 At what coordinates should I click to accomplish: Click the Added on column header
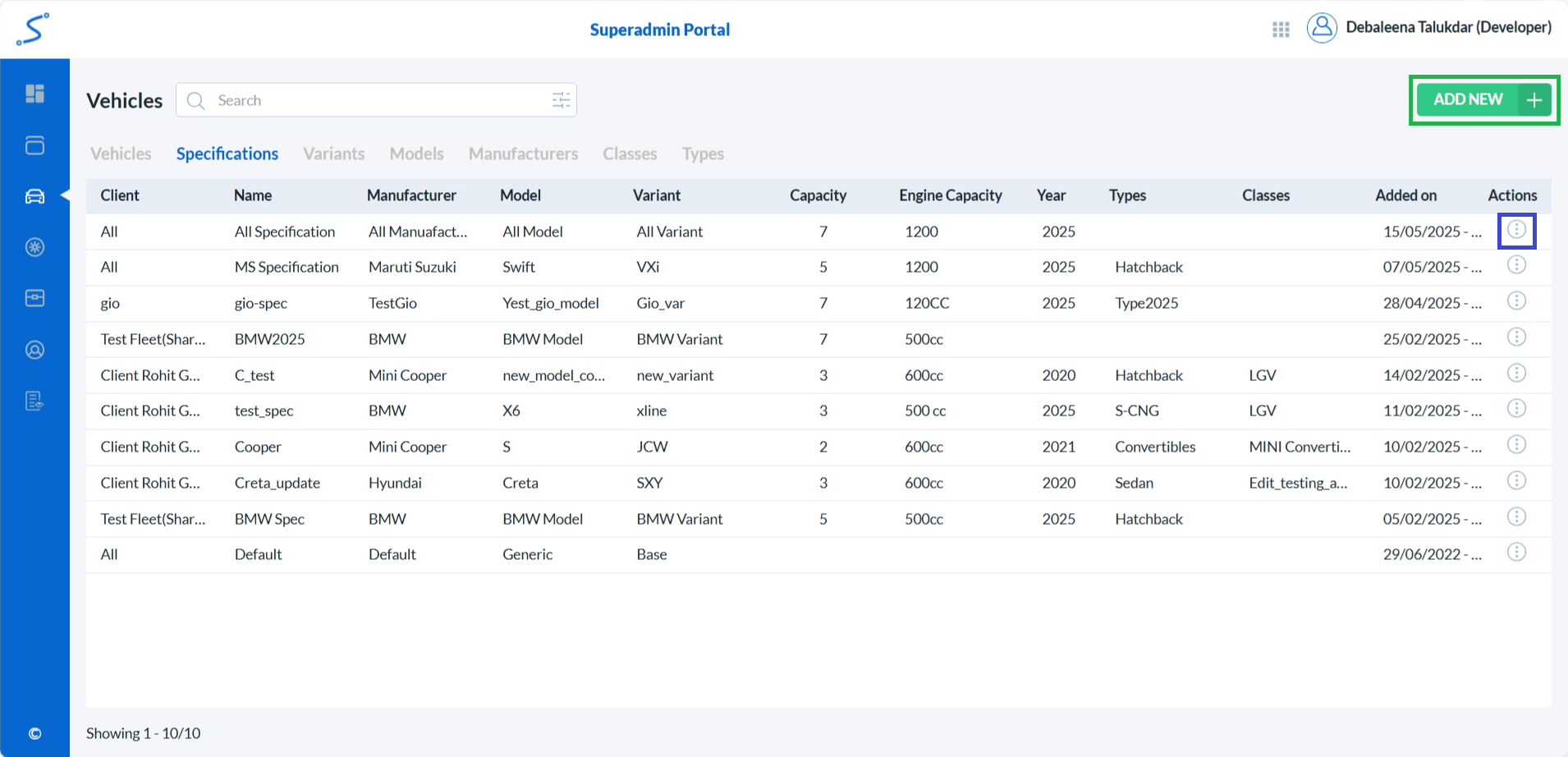click(1405, 195)
